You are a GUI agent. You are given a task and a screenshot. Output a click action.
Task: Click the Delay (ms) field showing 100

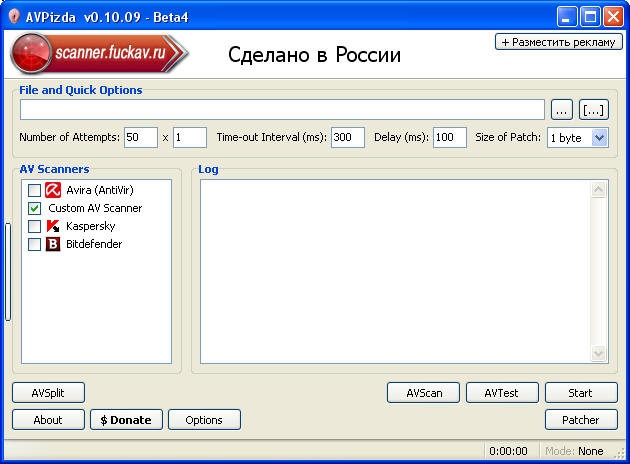(450, 137)
